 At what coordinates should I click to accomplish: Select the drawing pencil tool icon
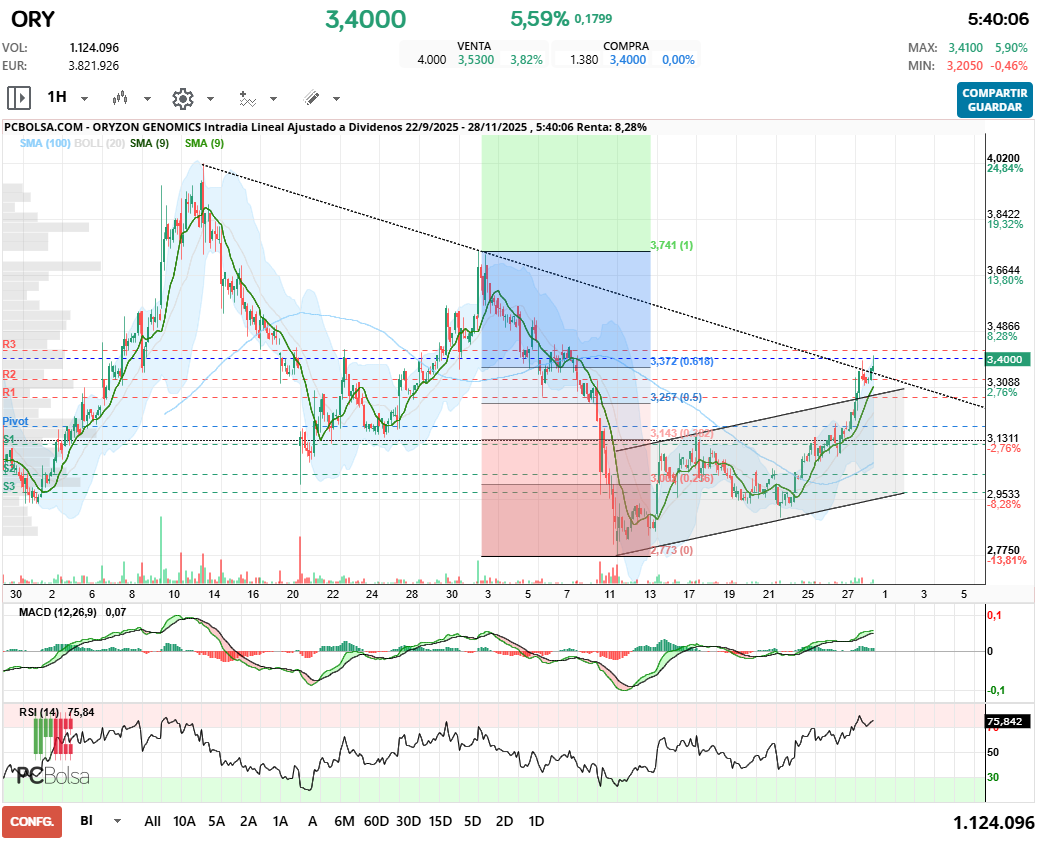(x=311, y=99)
